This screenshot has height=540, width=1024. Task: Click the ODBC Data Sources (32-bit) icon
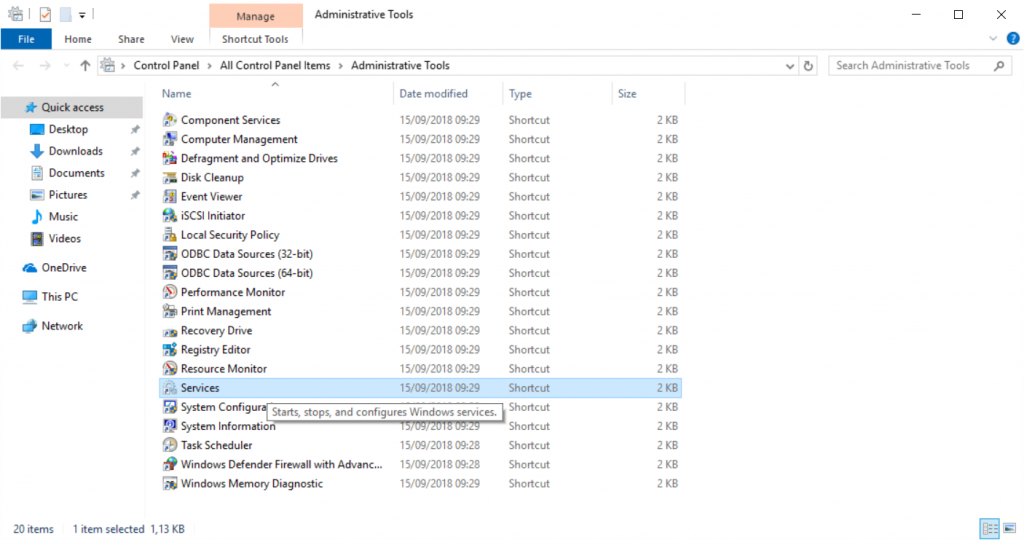click(x=170, y=253)
